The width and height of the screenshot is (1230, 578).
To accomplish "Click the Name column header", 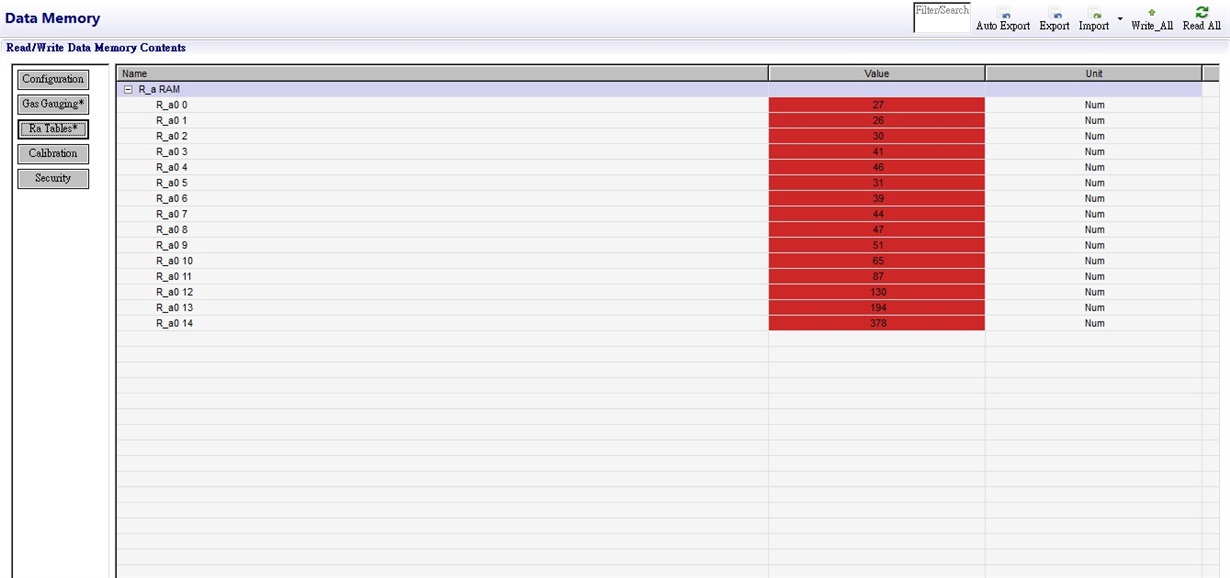I will tap(443, 73).
